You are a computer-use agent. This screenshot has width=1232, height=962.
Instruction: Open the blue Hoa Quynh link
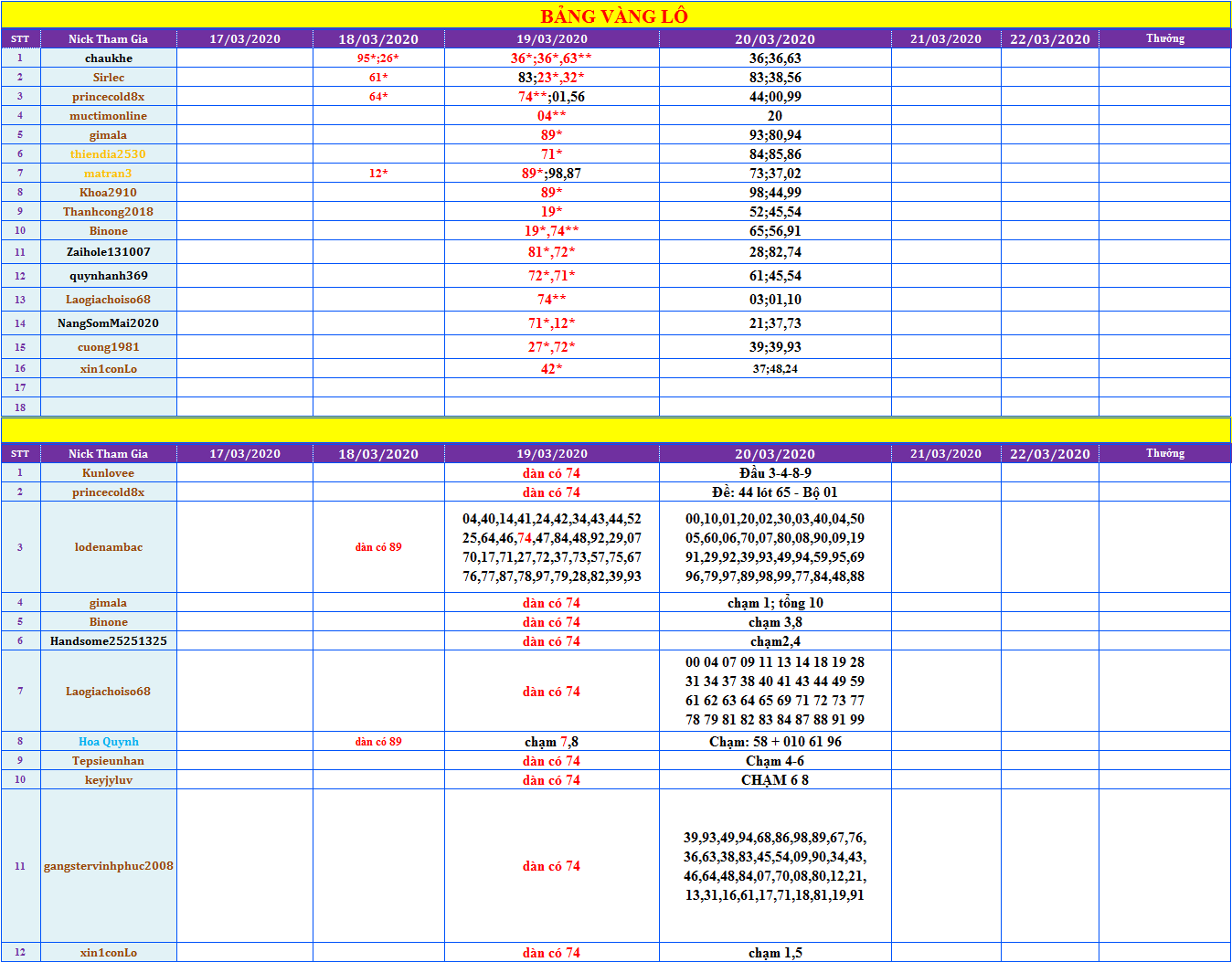click(109, 742)
